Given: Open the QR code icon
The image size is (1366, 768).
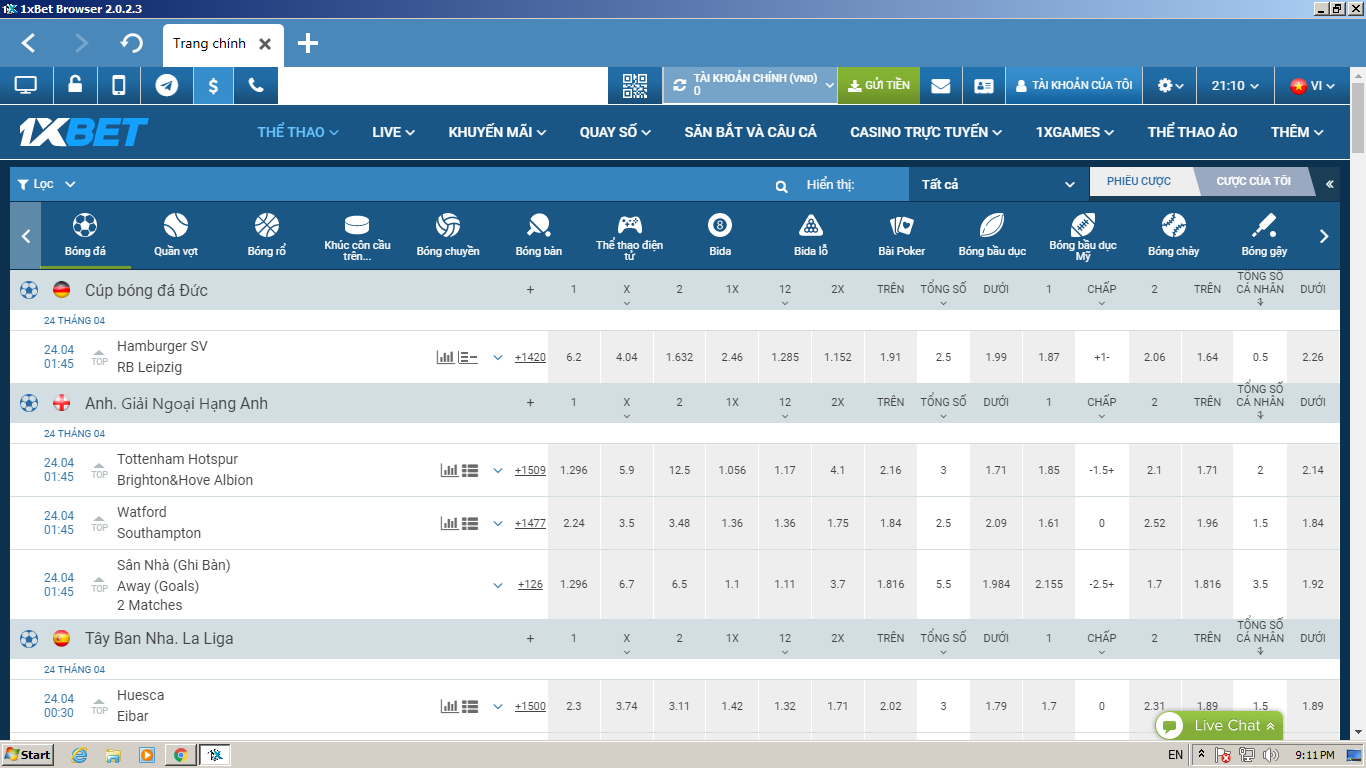Looking at the screenshot, I should pyautogui.click(x=635, y=86).
